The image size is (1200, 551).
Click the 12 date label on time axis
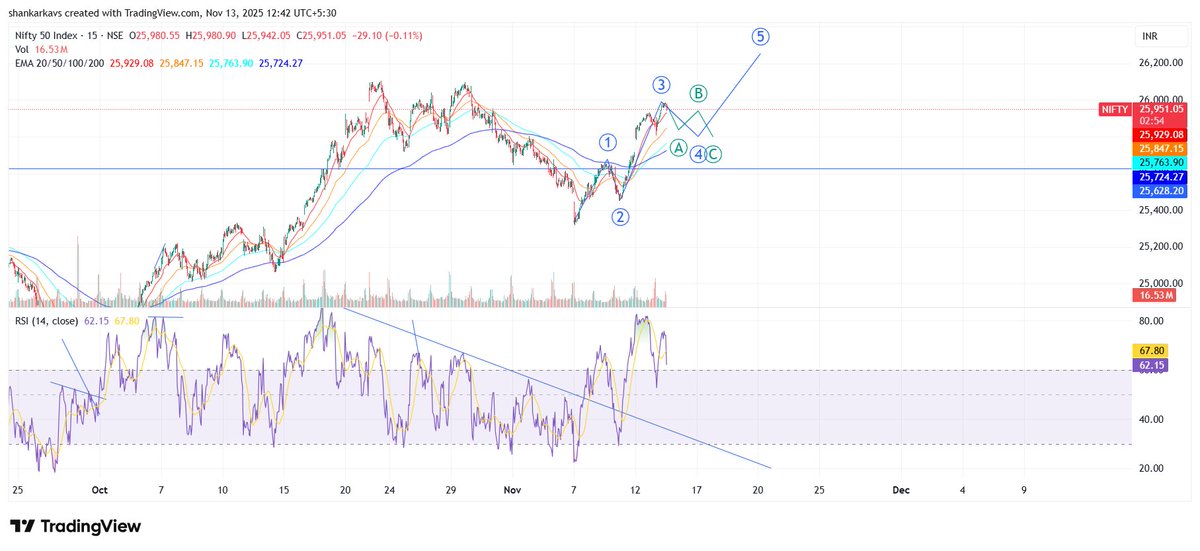635,491
